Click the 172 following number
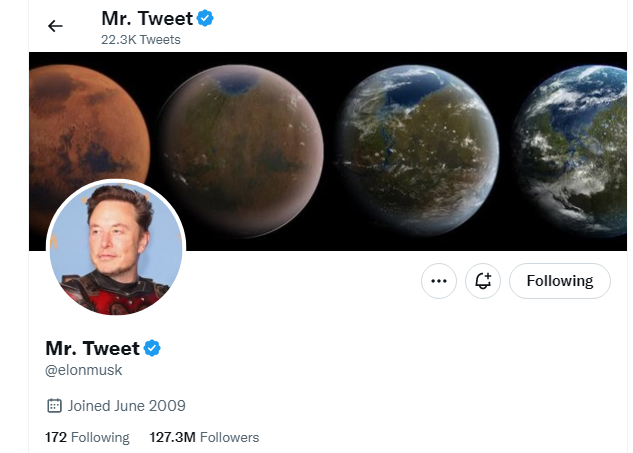 pos(56,437)
